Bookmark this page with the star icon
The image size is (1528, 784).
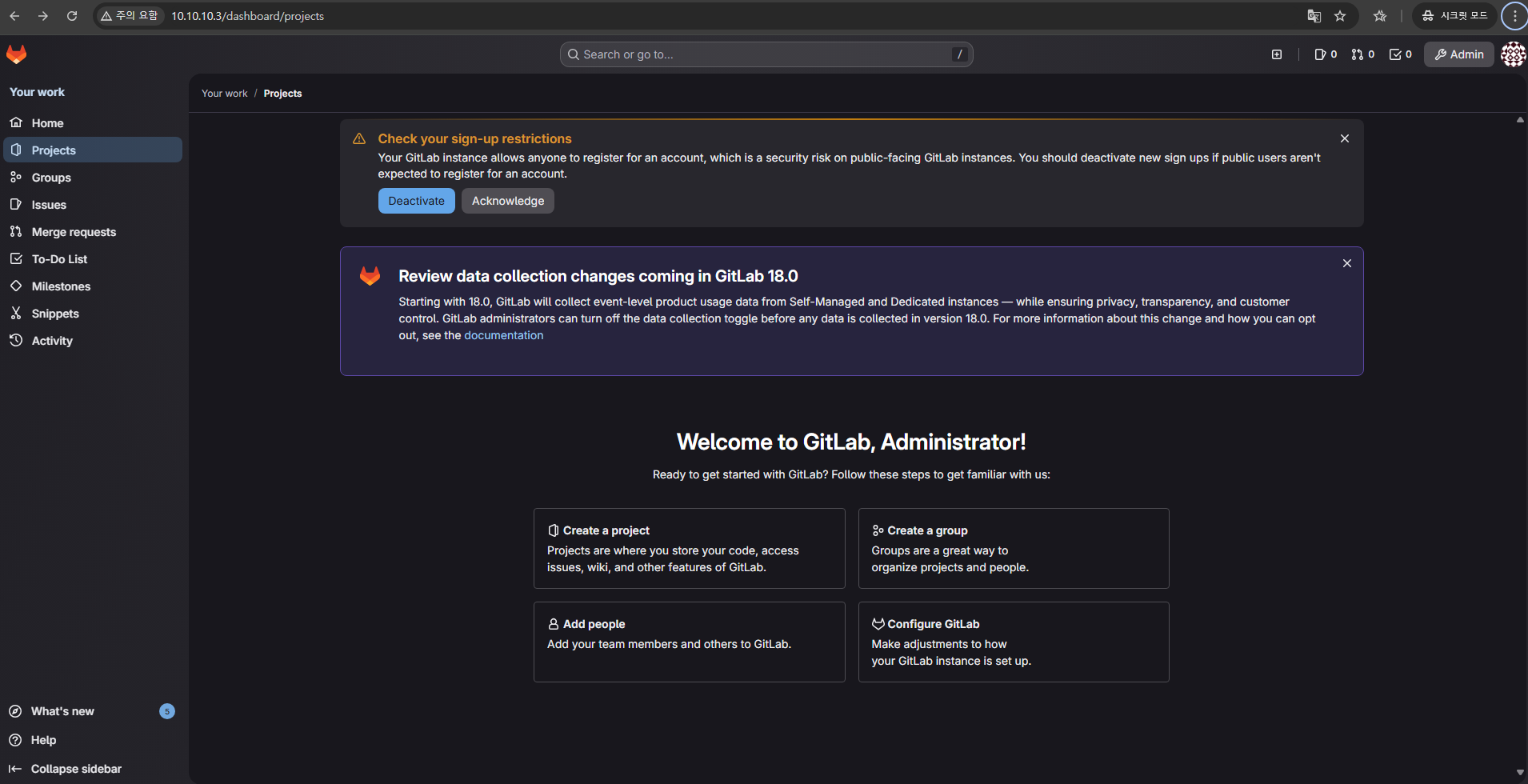click(x=1340, y=16)
